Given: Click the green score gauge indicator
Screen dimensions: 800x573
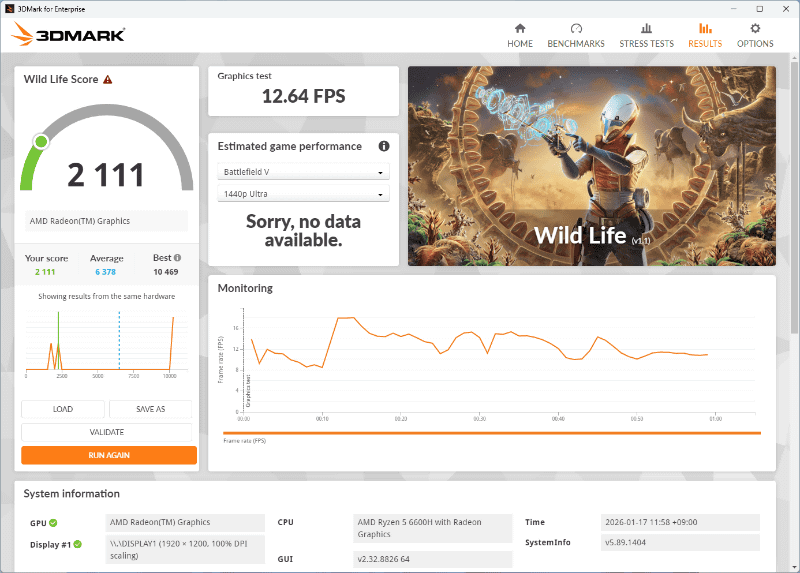Looking at the screenshot, I should click(x=41, y=141).
